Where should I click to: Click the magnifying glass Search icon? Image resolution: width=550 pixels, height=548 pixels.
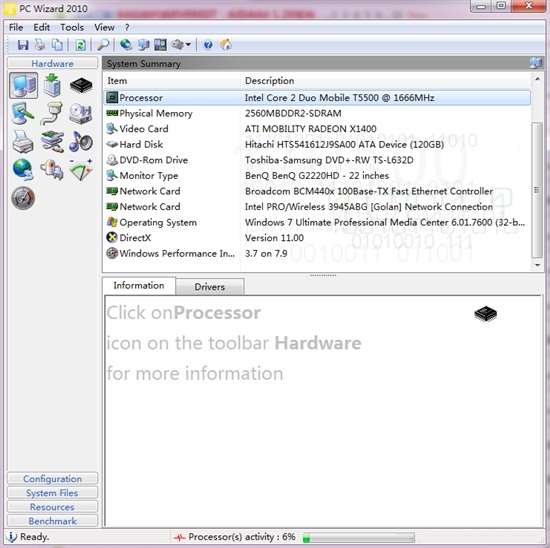(x=103, y=45)
